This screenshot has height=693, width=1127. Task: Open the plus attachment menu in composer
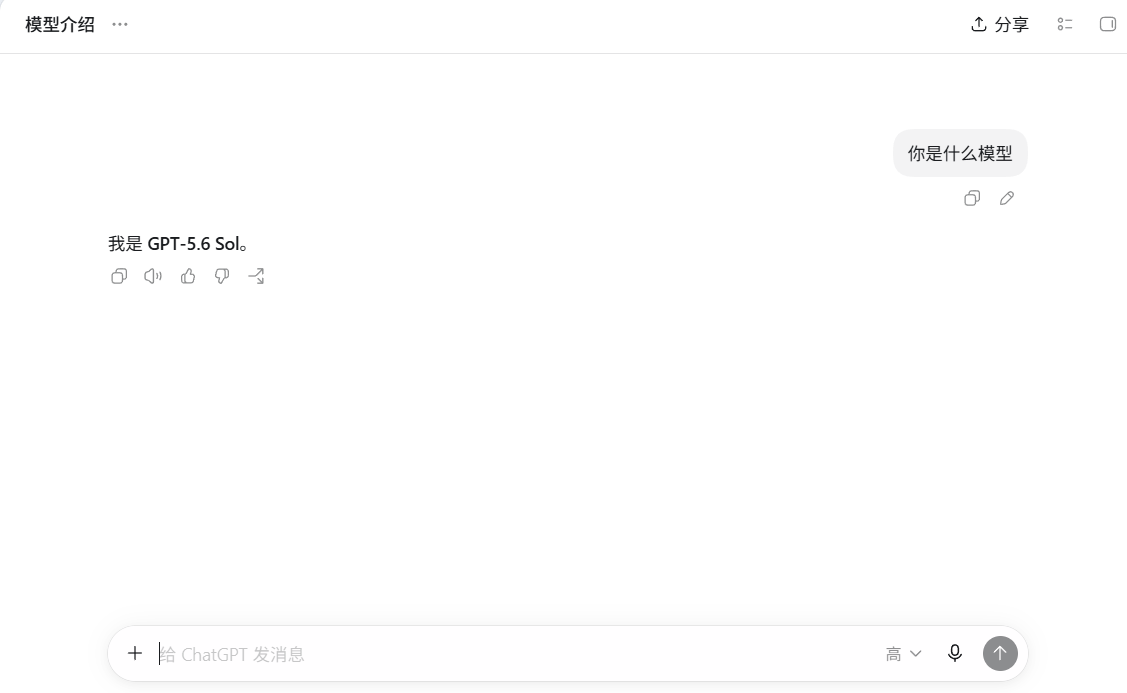pos(134,653)
